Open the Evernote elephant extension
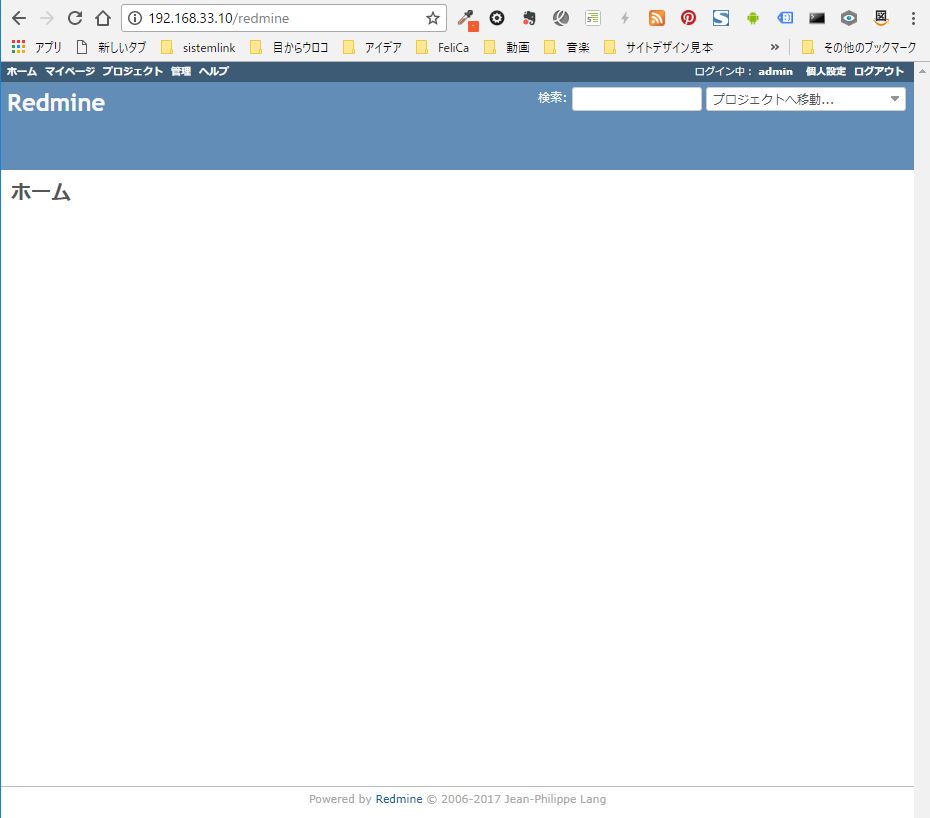The width and height of the screenshot is (930, 818). point(529,18)
